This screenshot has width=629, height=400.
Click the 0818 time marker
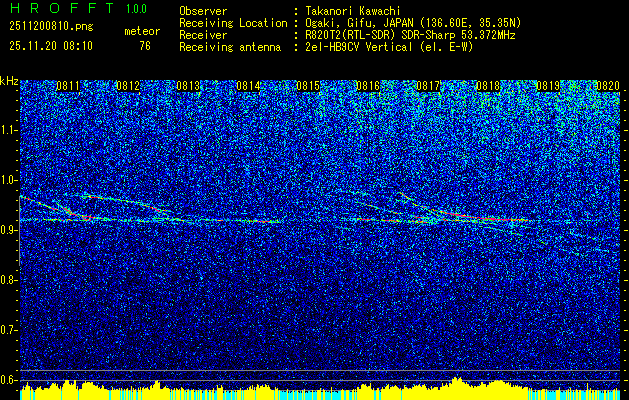(x=488, y=85)
